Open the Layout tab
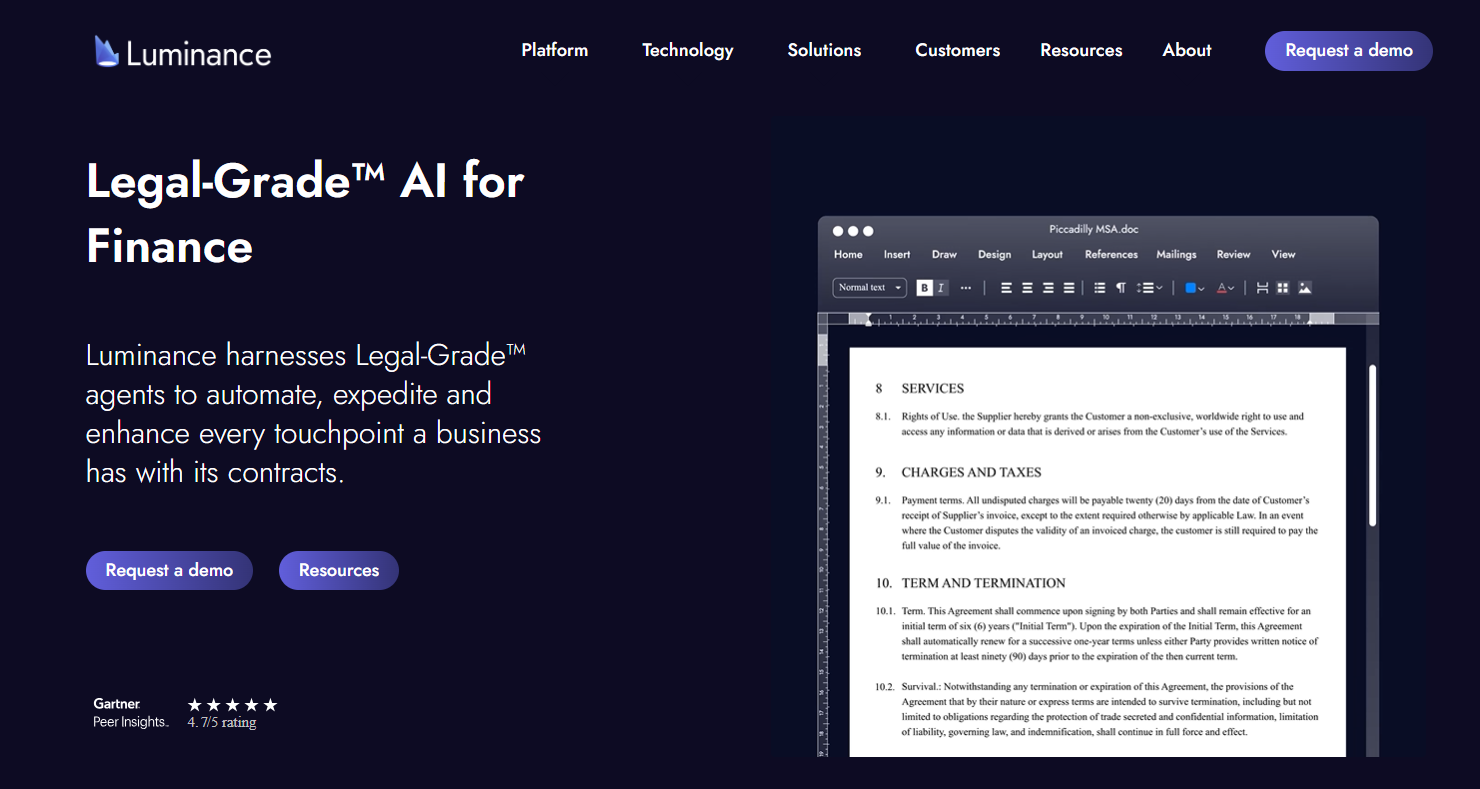The image size is (1480, 789). [x=1047, y=254]
